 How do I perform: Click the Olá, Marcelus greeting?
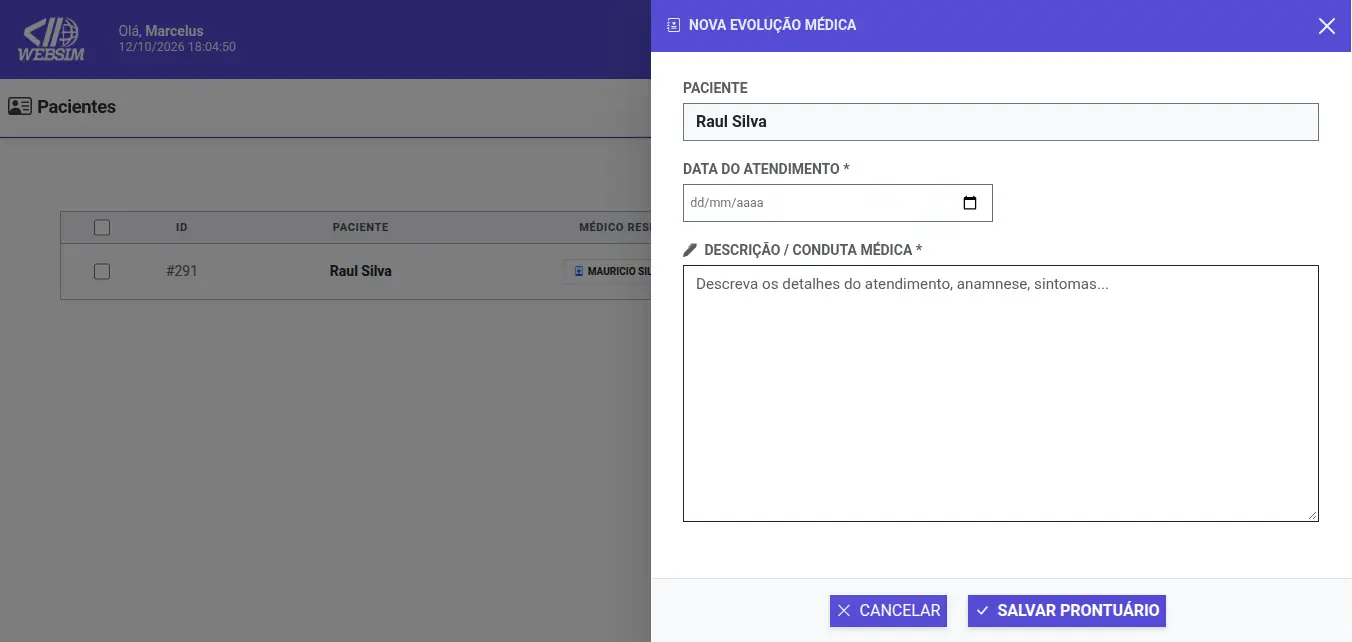pyautogui.click(x=161, y=31)
